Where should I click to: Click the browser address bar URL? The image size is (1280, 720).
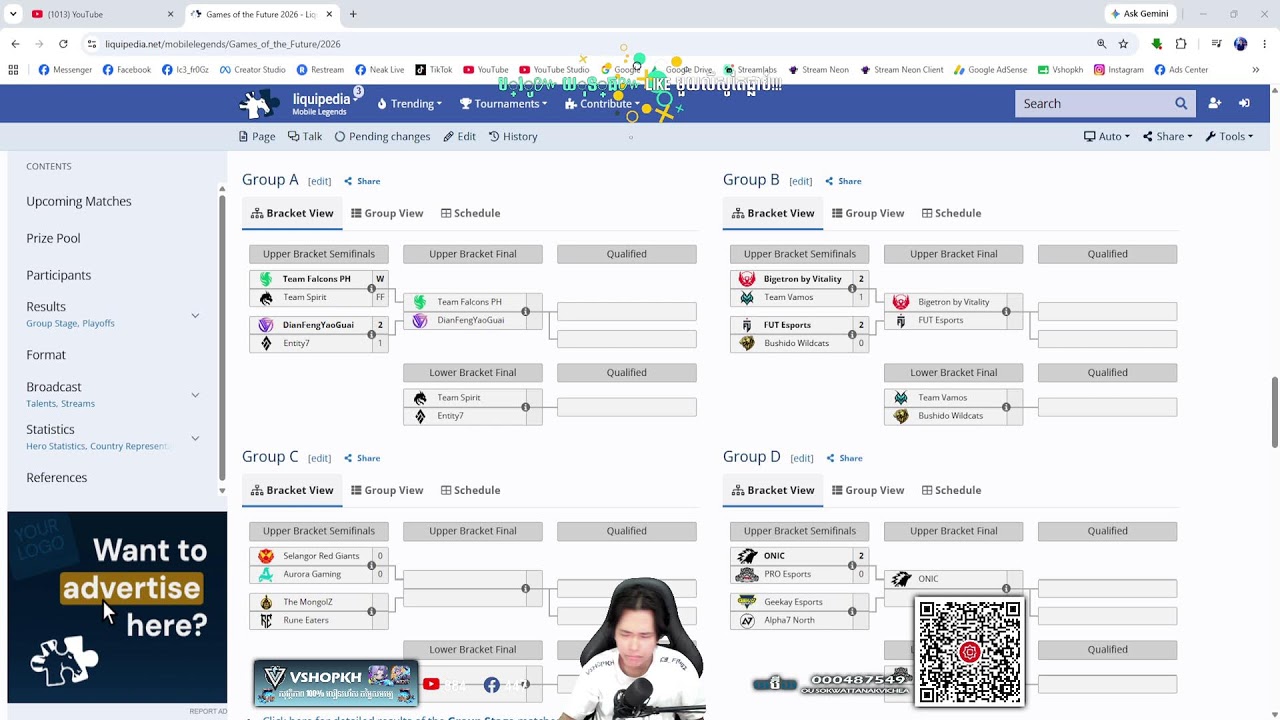point(222,44)
